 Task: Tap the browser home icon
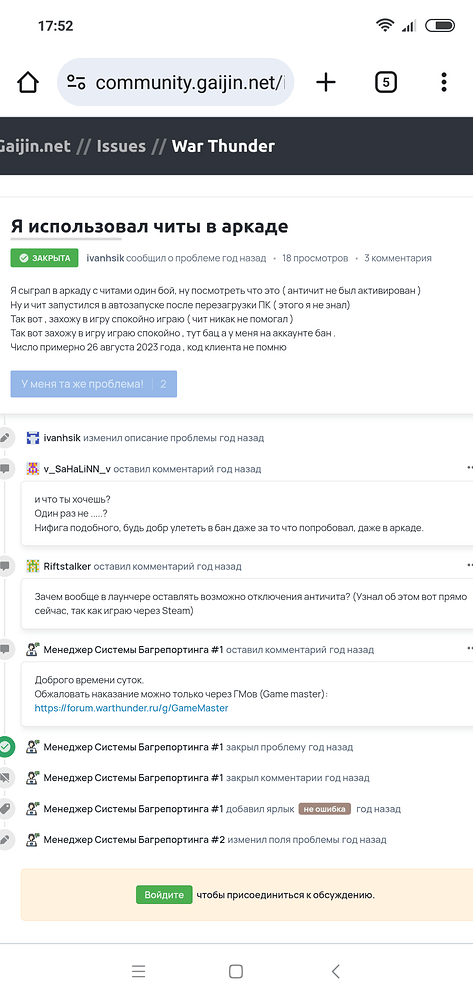(28, 82)
